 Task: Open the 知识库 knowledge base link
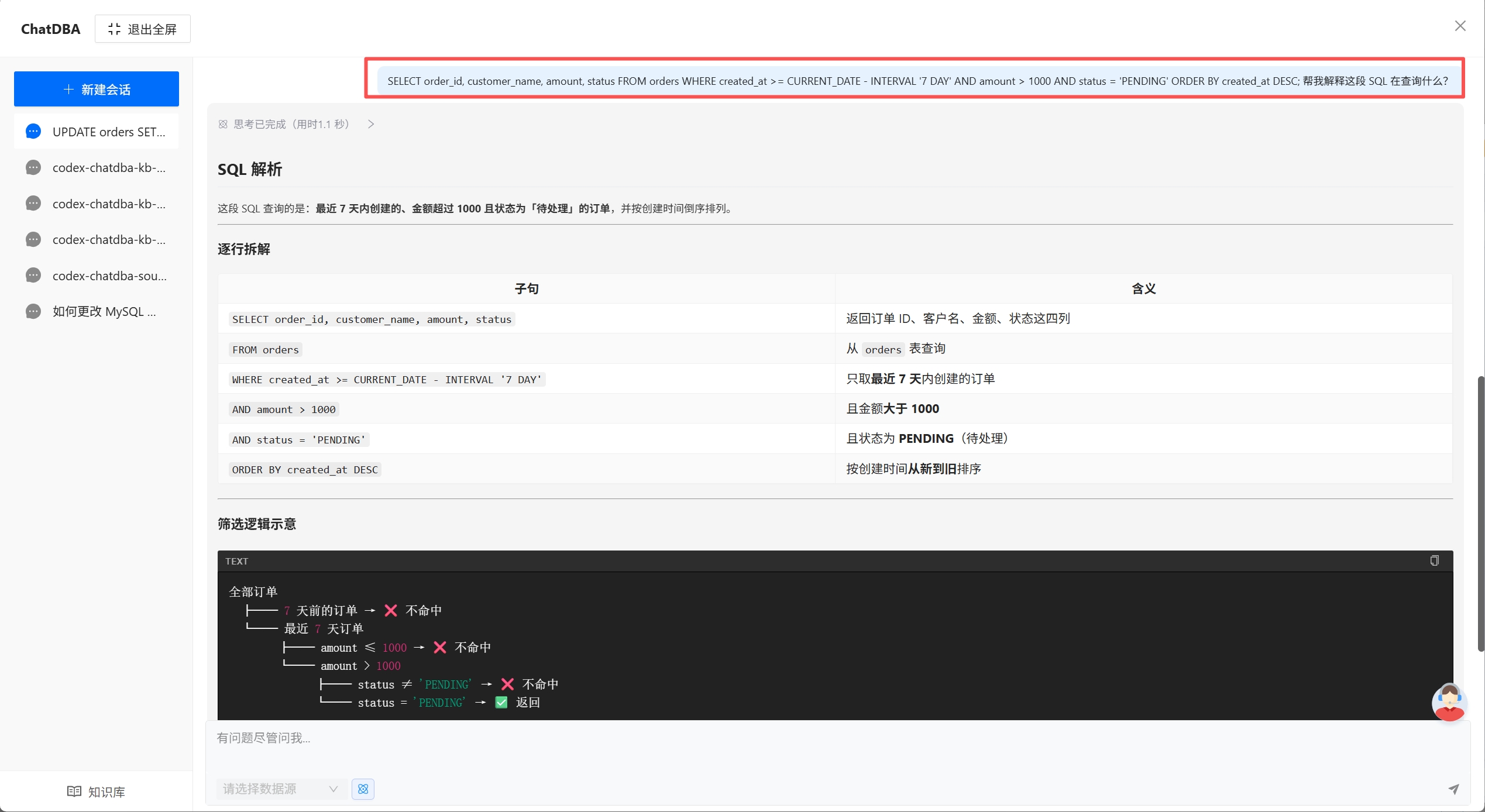point(97,792)
